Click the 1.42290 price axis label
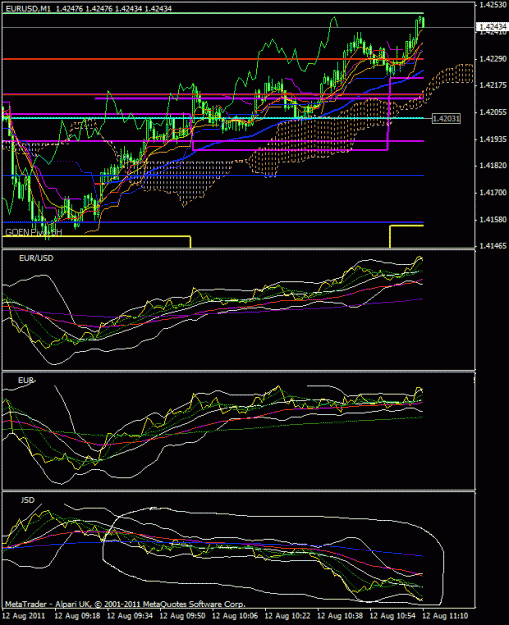Screen dimensions: 509x625 (493, 59)
